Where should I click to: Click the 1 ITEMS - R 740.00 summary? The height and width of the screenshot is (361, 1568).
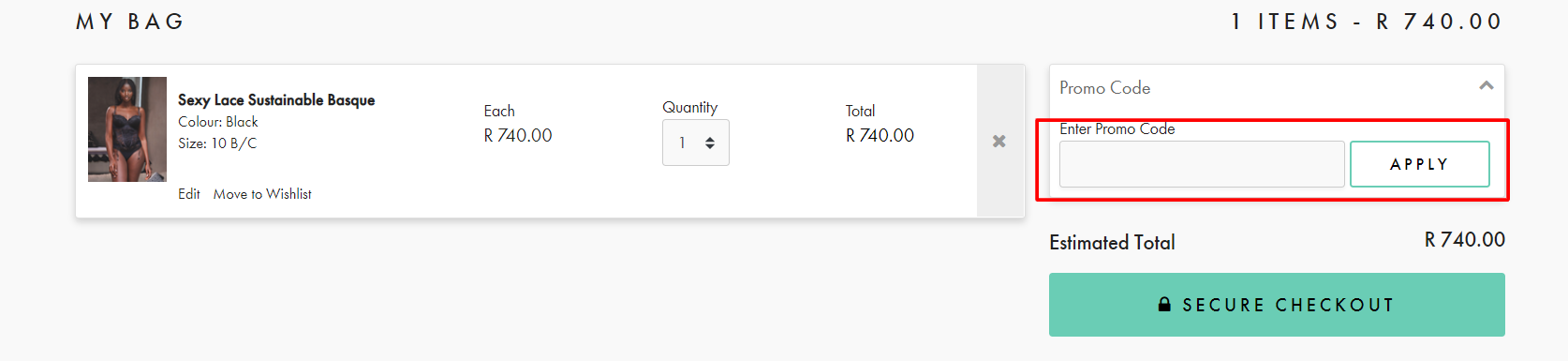pyautogui.click(x=1367, y=22)
